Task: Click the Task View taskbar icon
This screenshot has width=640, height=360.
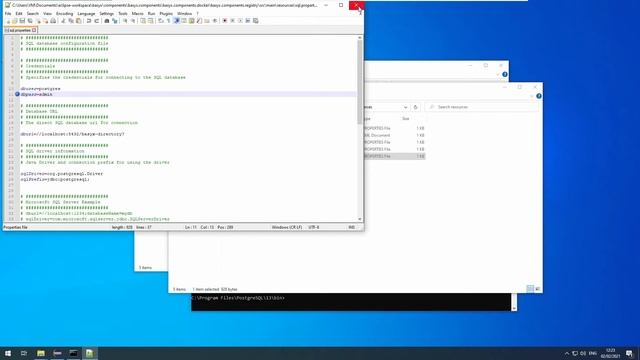Action: [x=24, y=353]
